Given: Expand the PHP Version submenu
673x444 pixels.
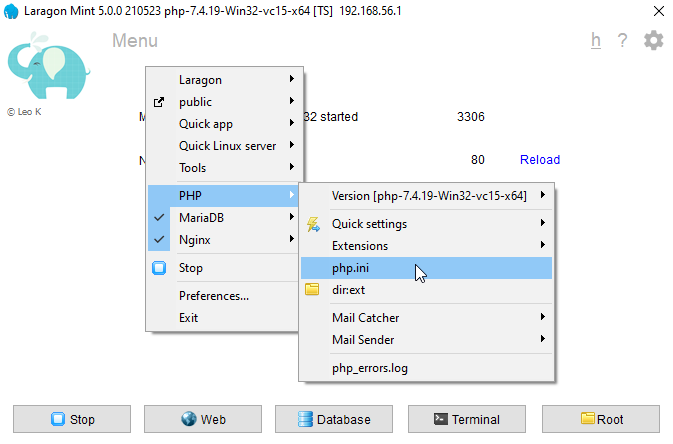Looking at the screenshot, I should (x=430, y=196).
